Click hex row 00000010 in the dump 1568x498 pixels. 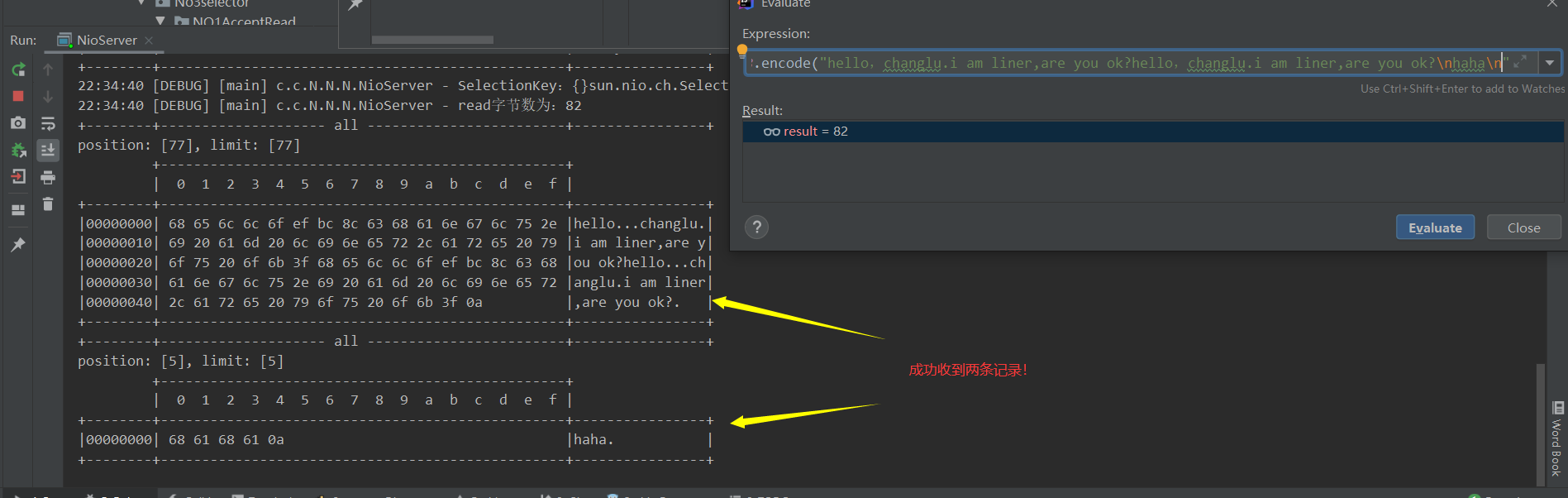coord(396,242)
